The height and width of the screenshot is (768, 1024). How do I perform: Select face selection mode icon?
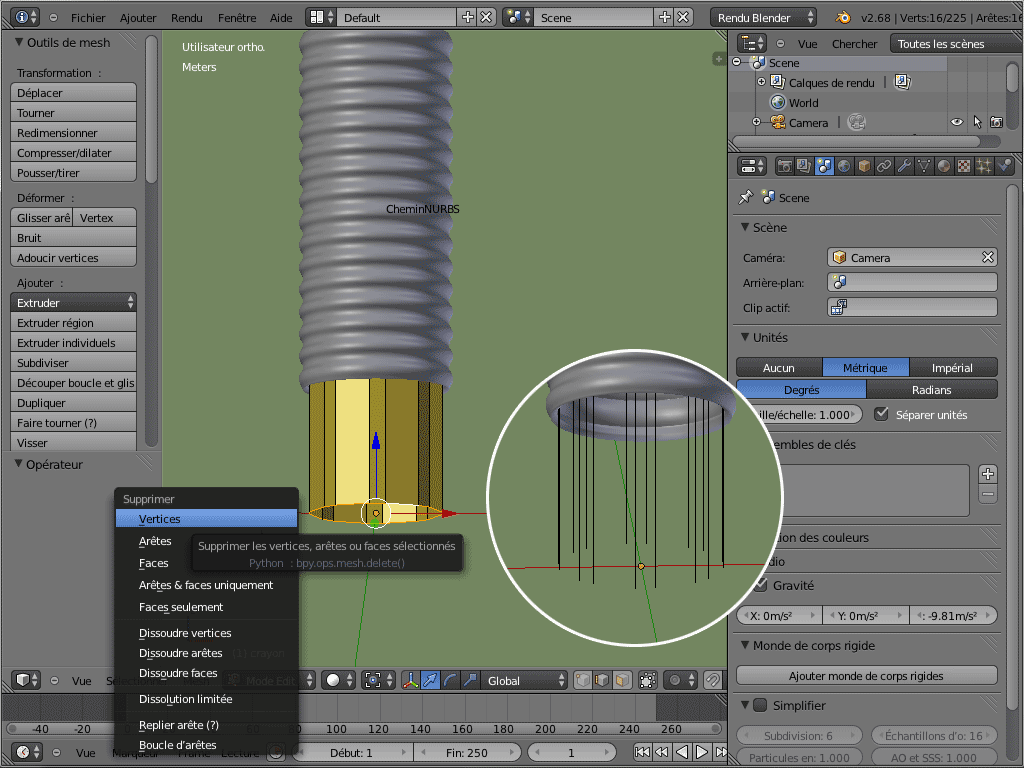point(622,680)
